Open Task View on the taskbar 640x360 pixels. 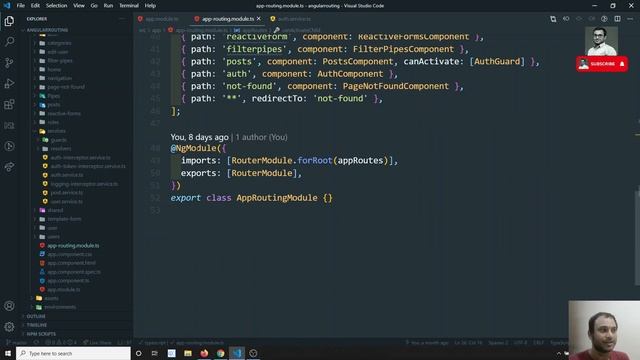tap(155, 353)
